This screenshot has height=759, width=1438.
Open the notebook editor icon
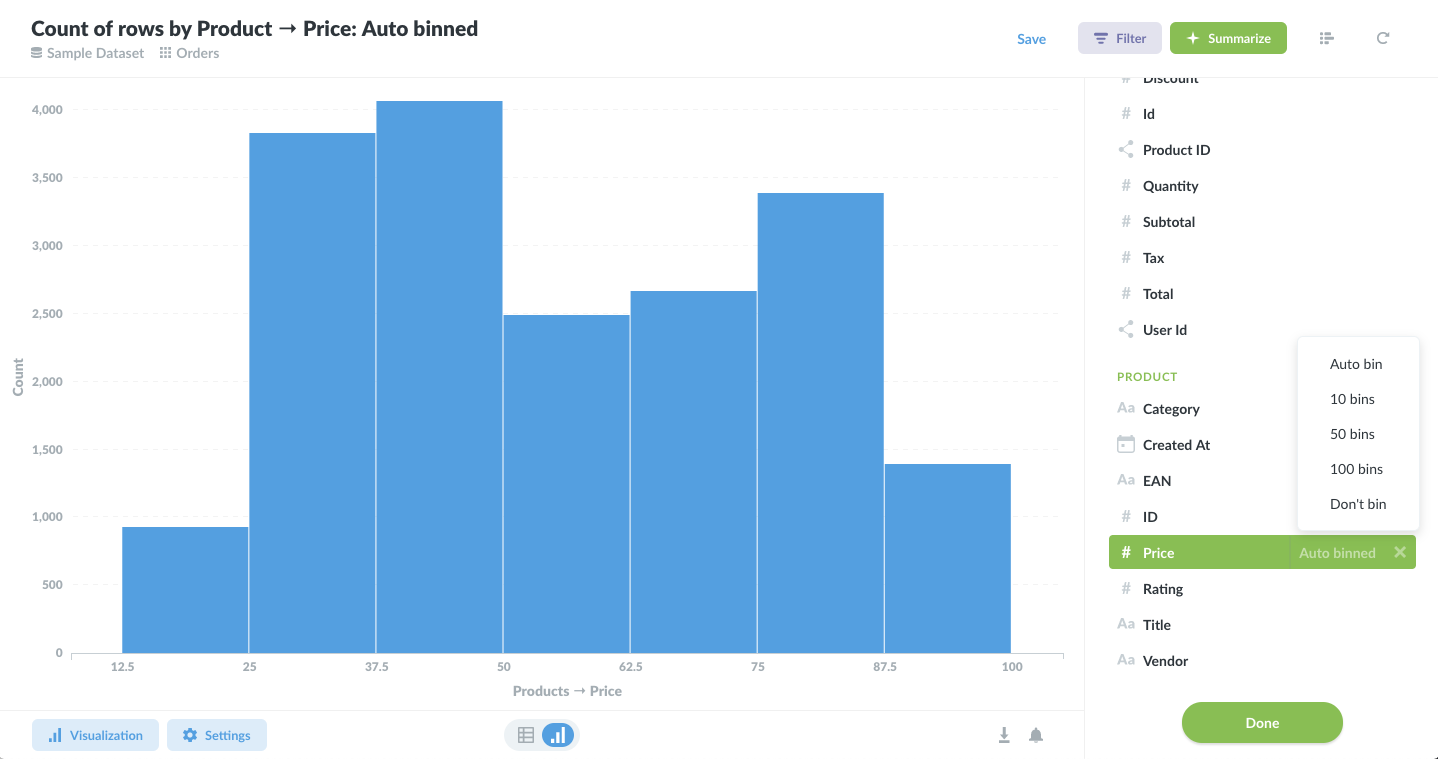coord(1327,38)
